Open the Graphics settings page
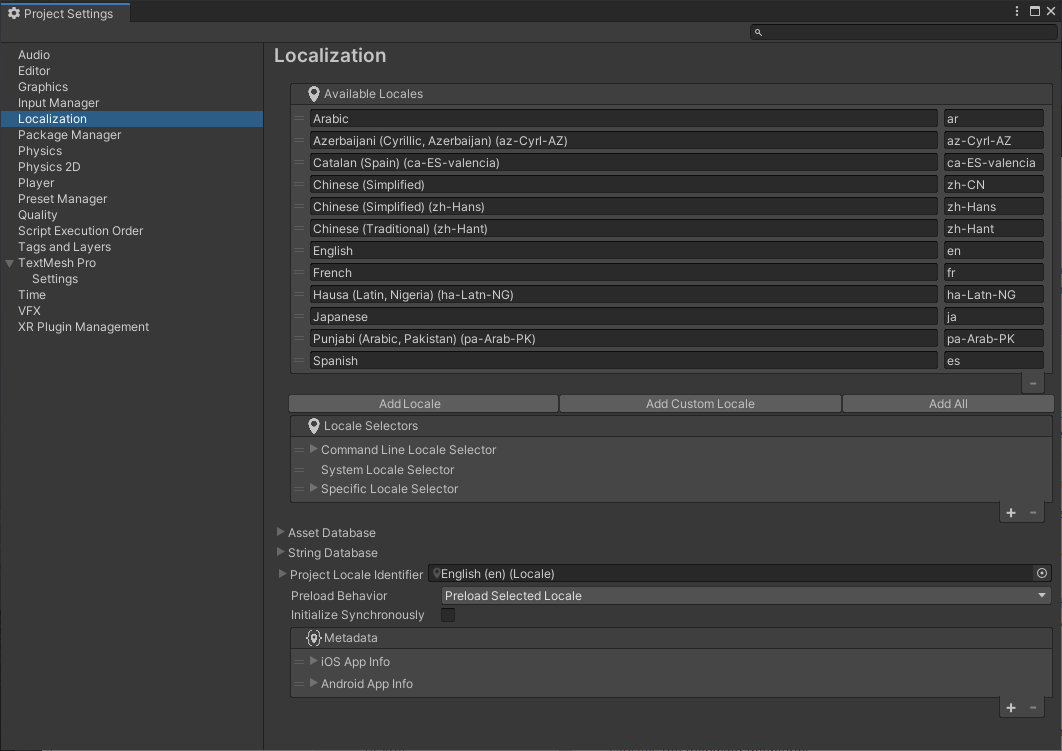The height and width of the screenshot is (751, 1062). (x=42, y=86)
